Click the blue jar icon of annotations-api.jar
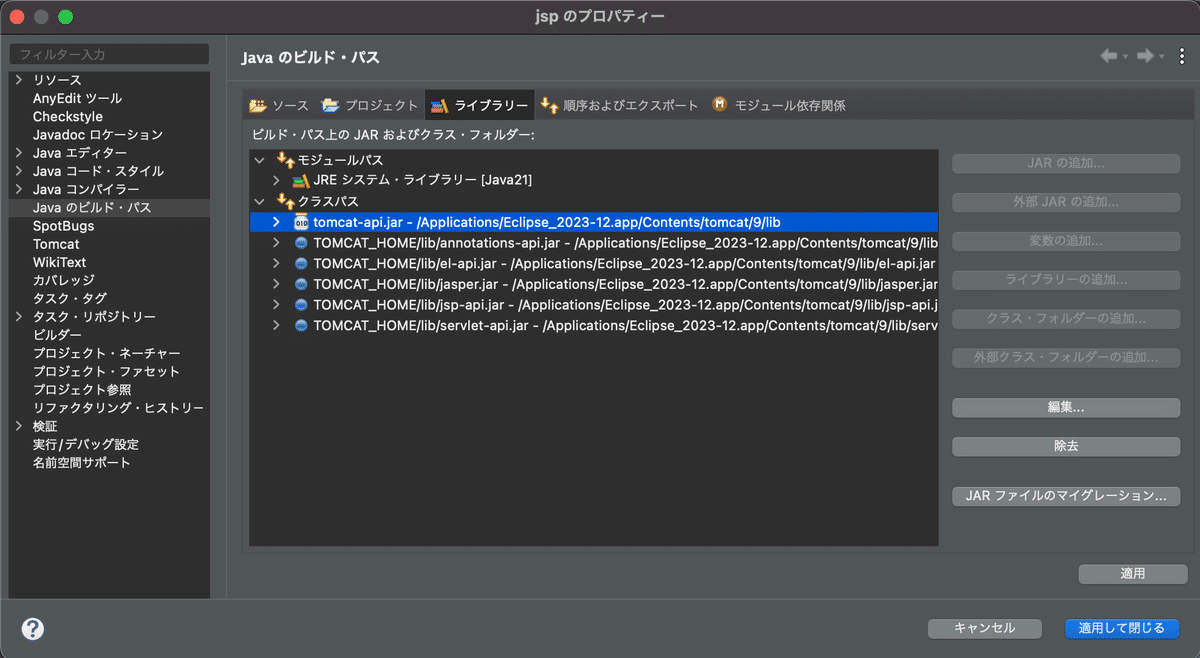Screen dimensions: 1200x658 [x=299, y=242]
